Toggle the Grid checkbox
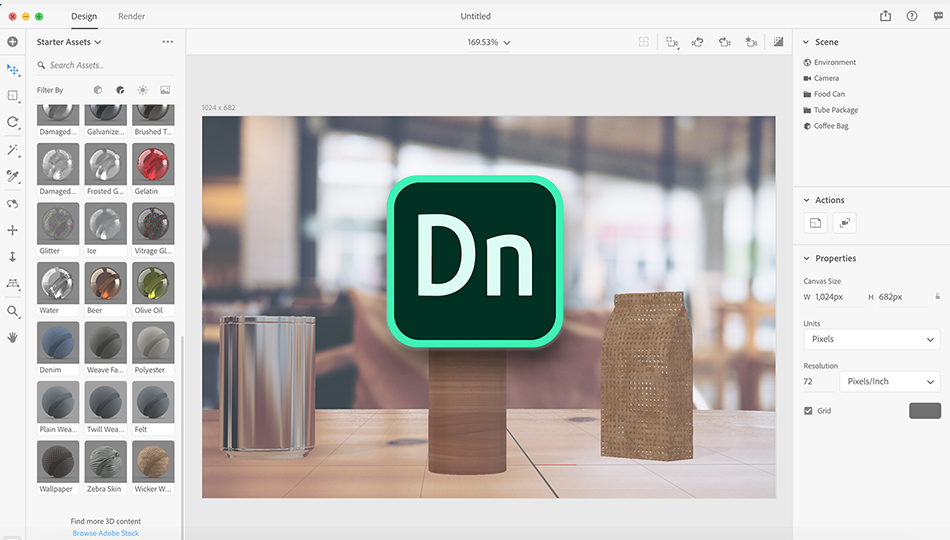Viewport: 950px width, 540px height. click(x=808, y=410)
